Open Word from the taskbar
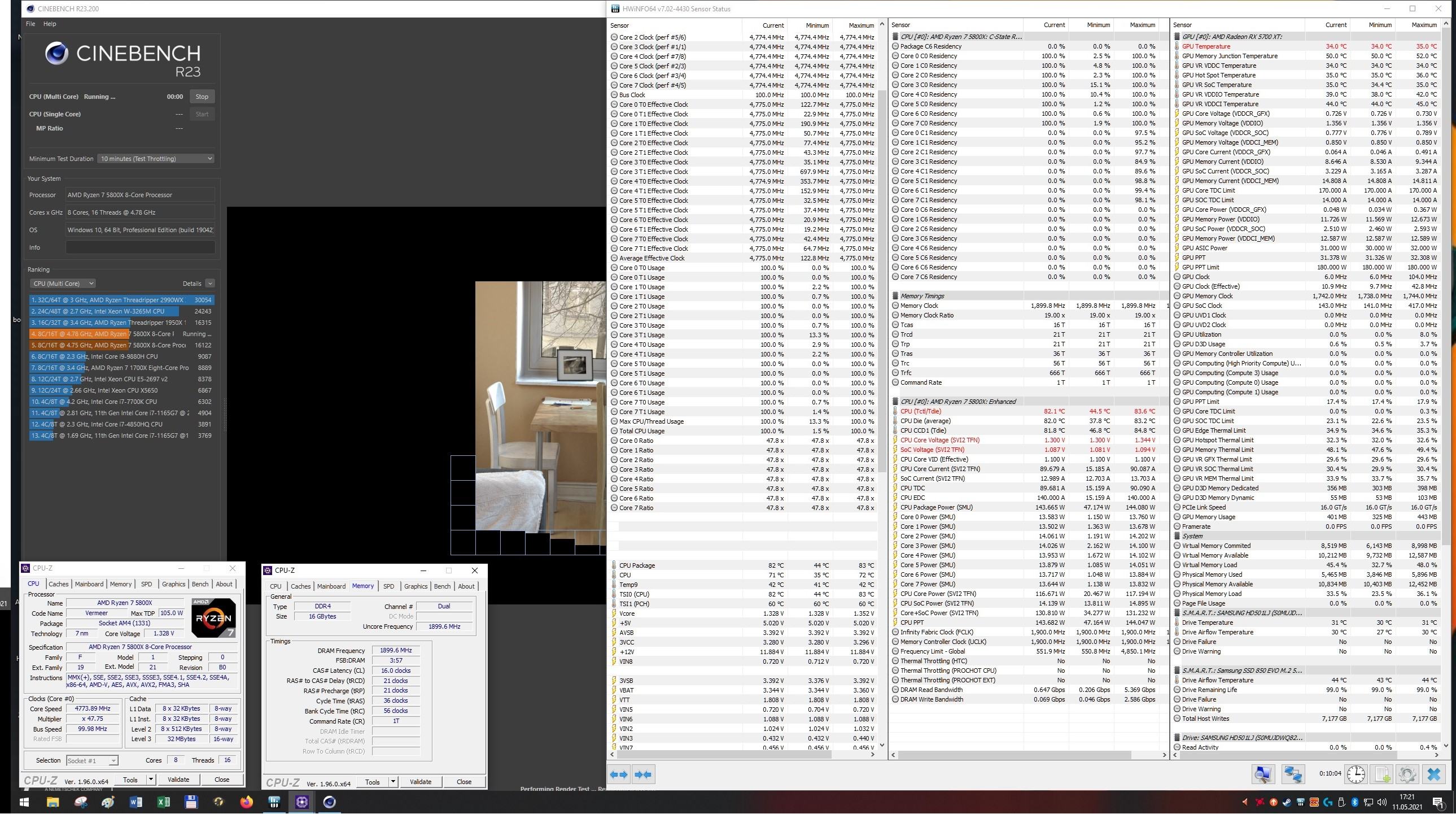The height and width of the screenshot is (814, 1456). click(x=135, y=802)
